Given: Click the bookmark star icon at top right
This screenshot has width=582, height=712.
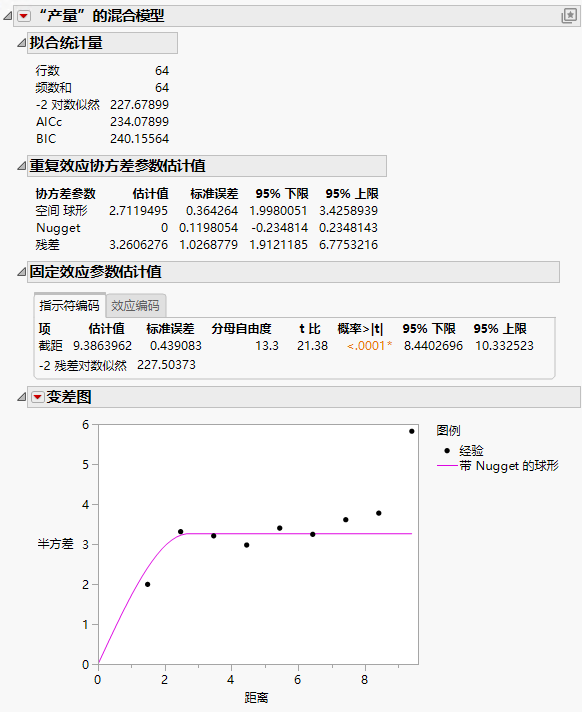Looking at the screenshot, I should (x=569, y=16).
